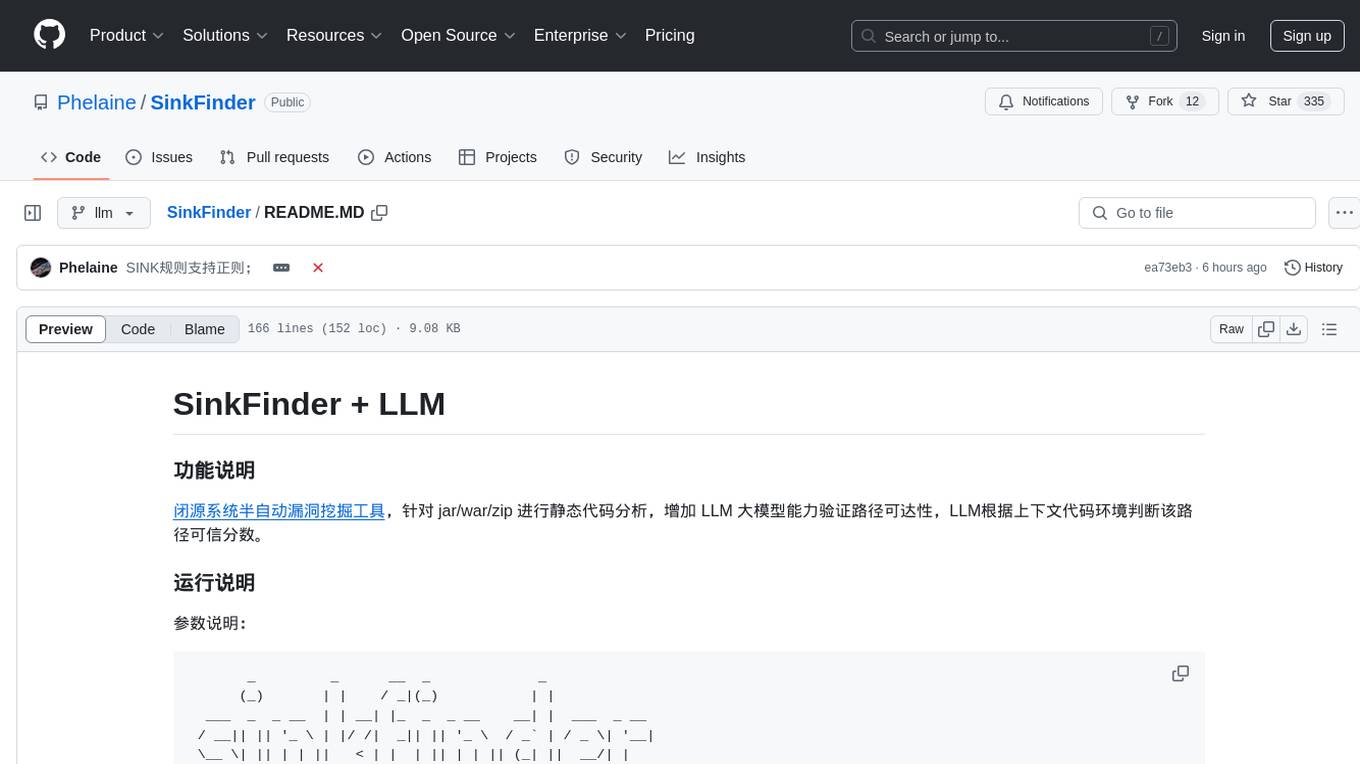Toggle the file tree side panel
Image resolution: width=1360 pixels, height=764 pixels.
(33, 213)
